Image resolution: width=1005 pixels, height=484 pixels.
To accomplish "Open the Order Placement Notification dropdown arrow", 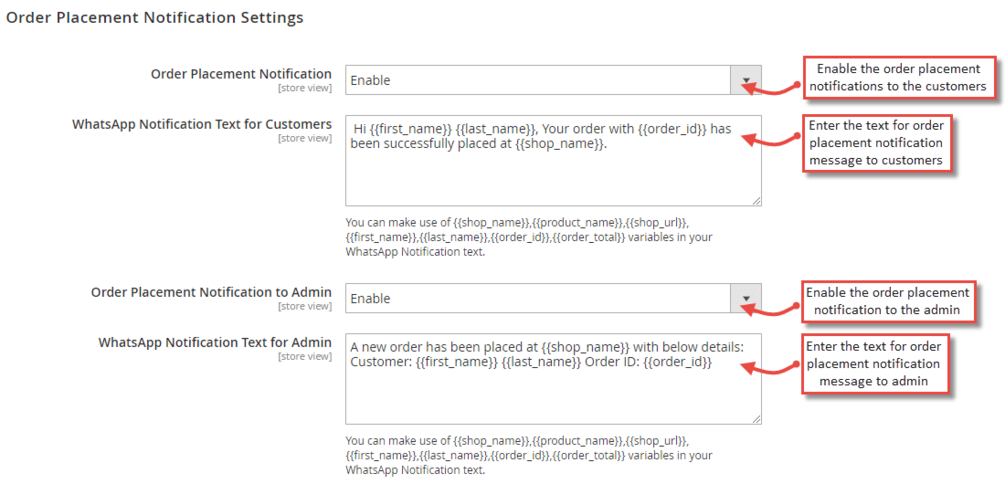I will click(746, 81).
